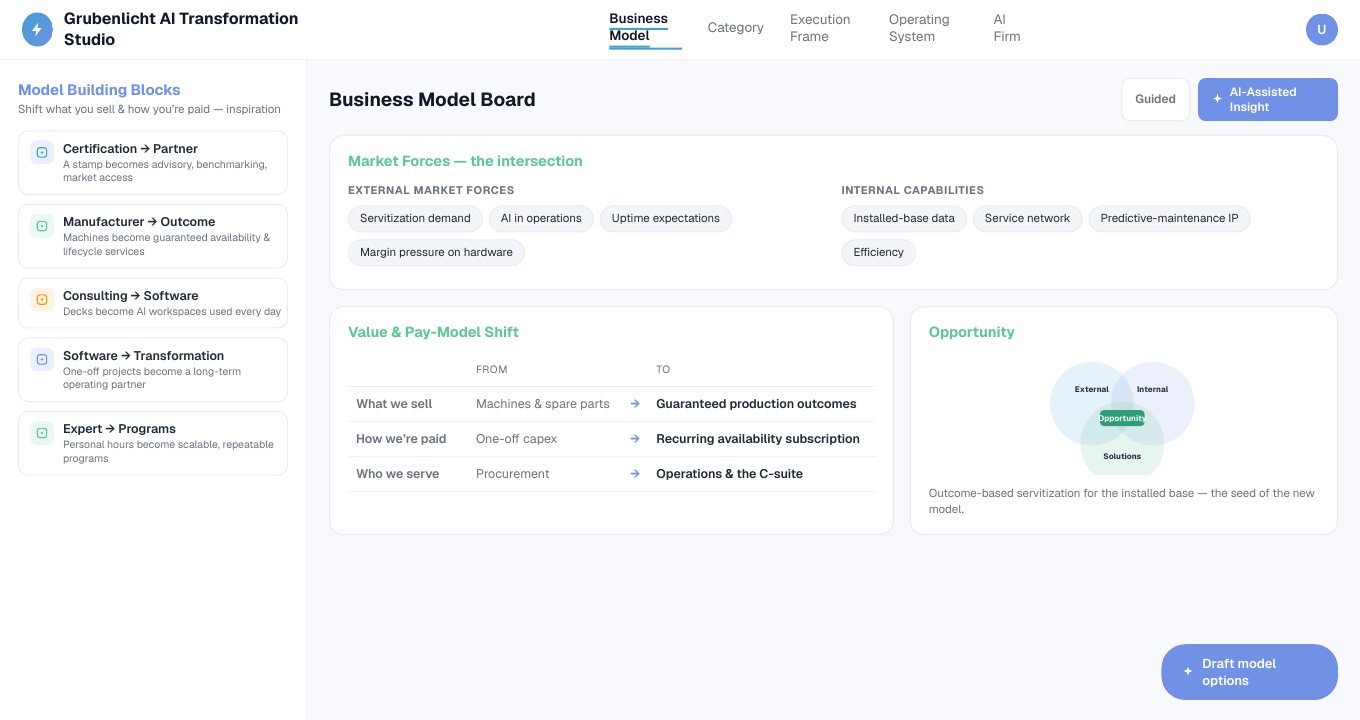The image size is (1360, 720).
Task: Open the Business Model tab
Action: pos(645,28)
